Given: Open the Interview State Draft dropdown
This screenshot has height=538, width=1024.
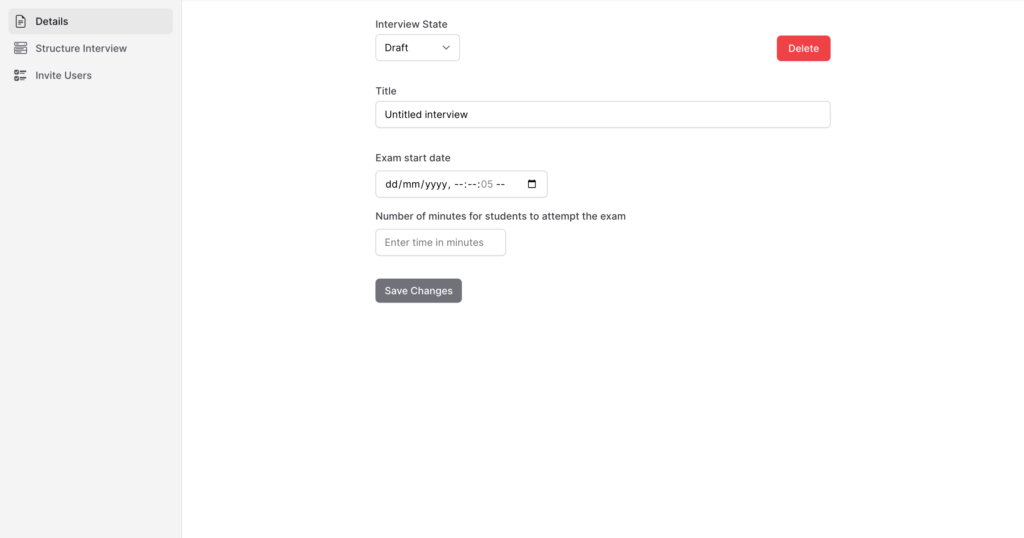Looking at the screenshot, I should point(417,48).
